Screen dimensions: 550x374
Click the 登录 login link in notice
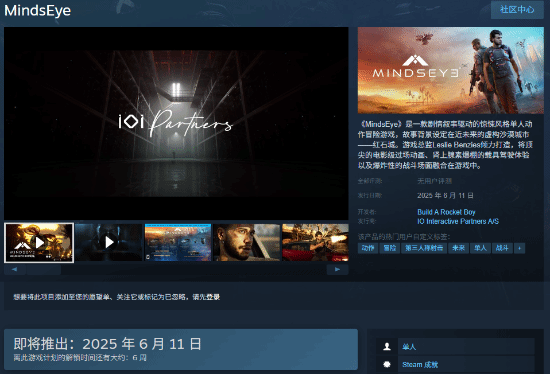pos(213,297)
